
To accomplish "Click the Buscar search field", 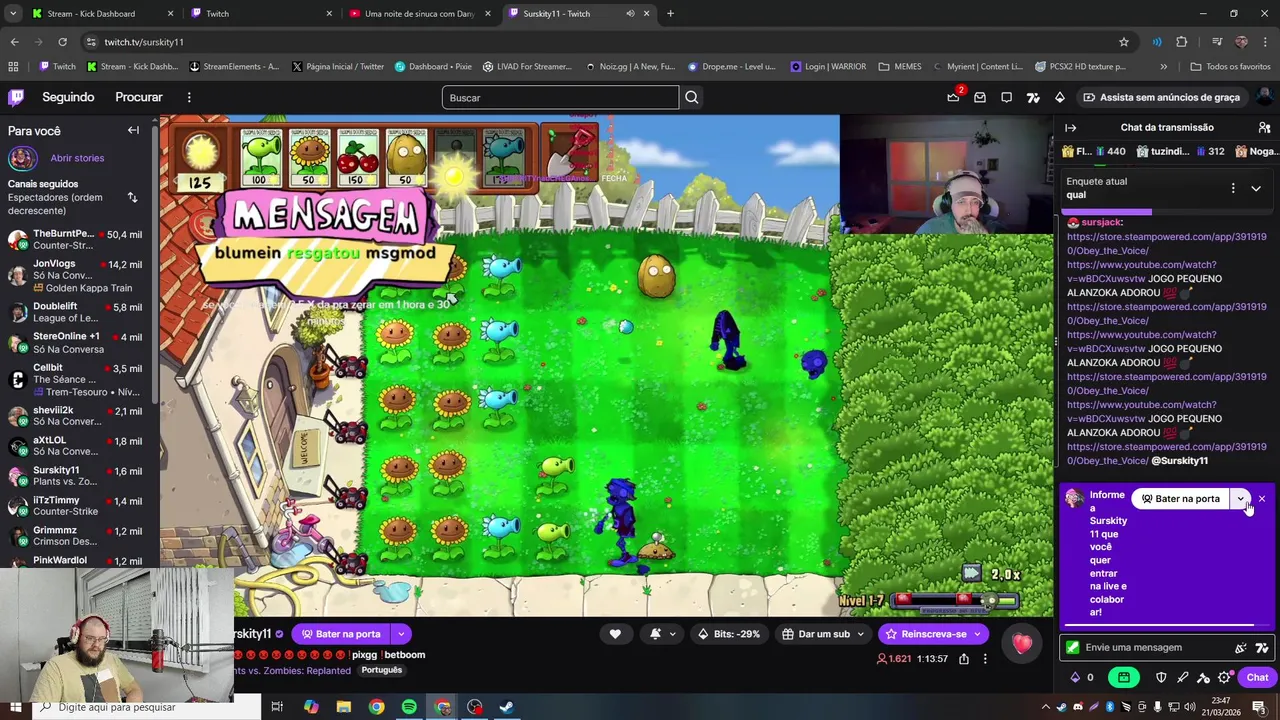I will point(560,97).
